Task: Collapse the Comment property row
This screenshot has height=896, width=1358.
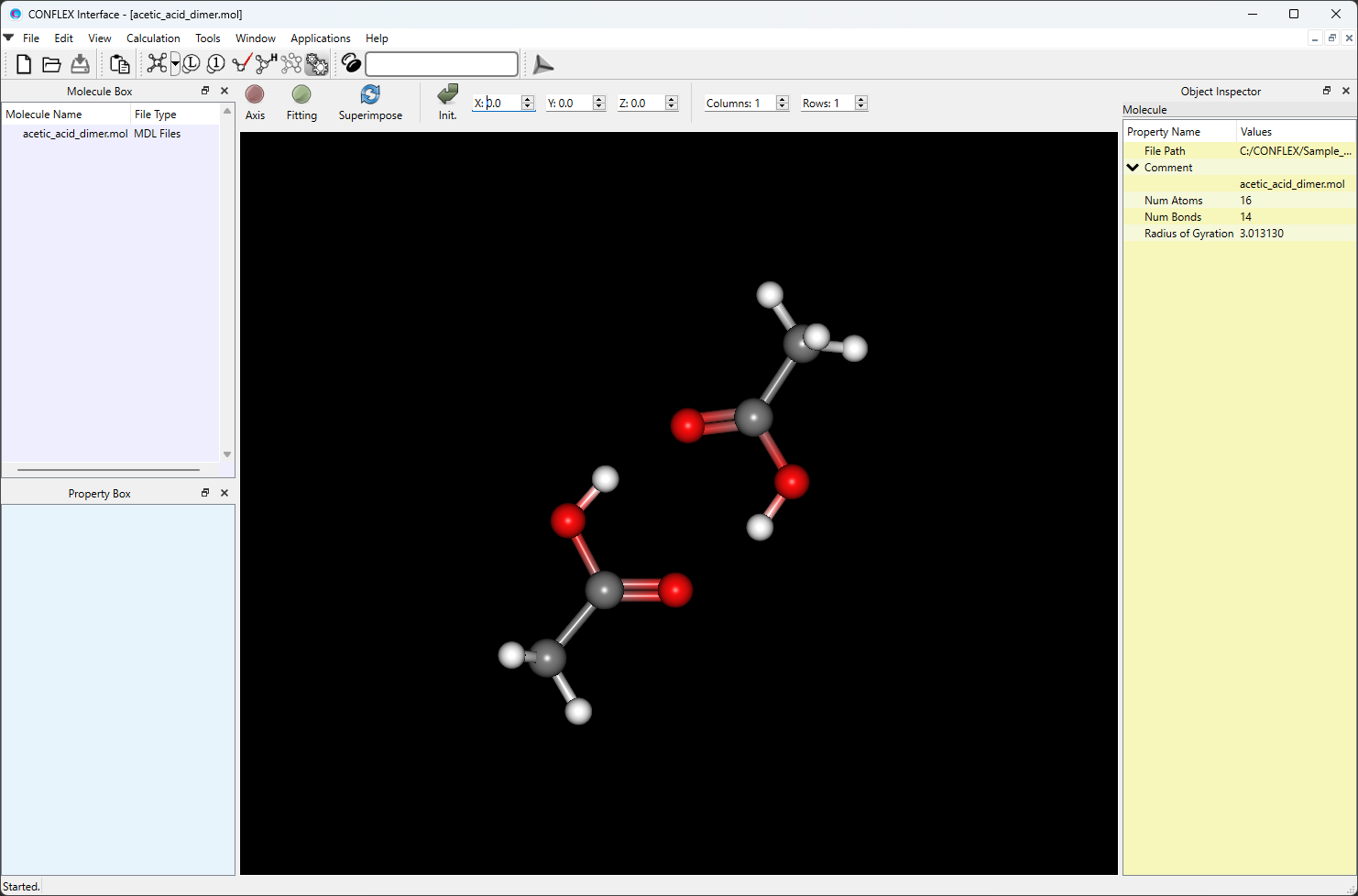Action: (1133, 167)
